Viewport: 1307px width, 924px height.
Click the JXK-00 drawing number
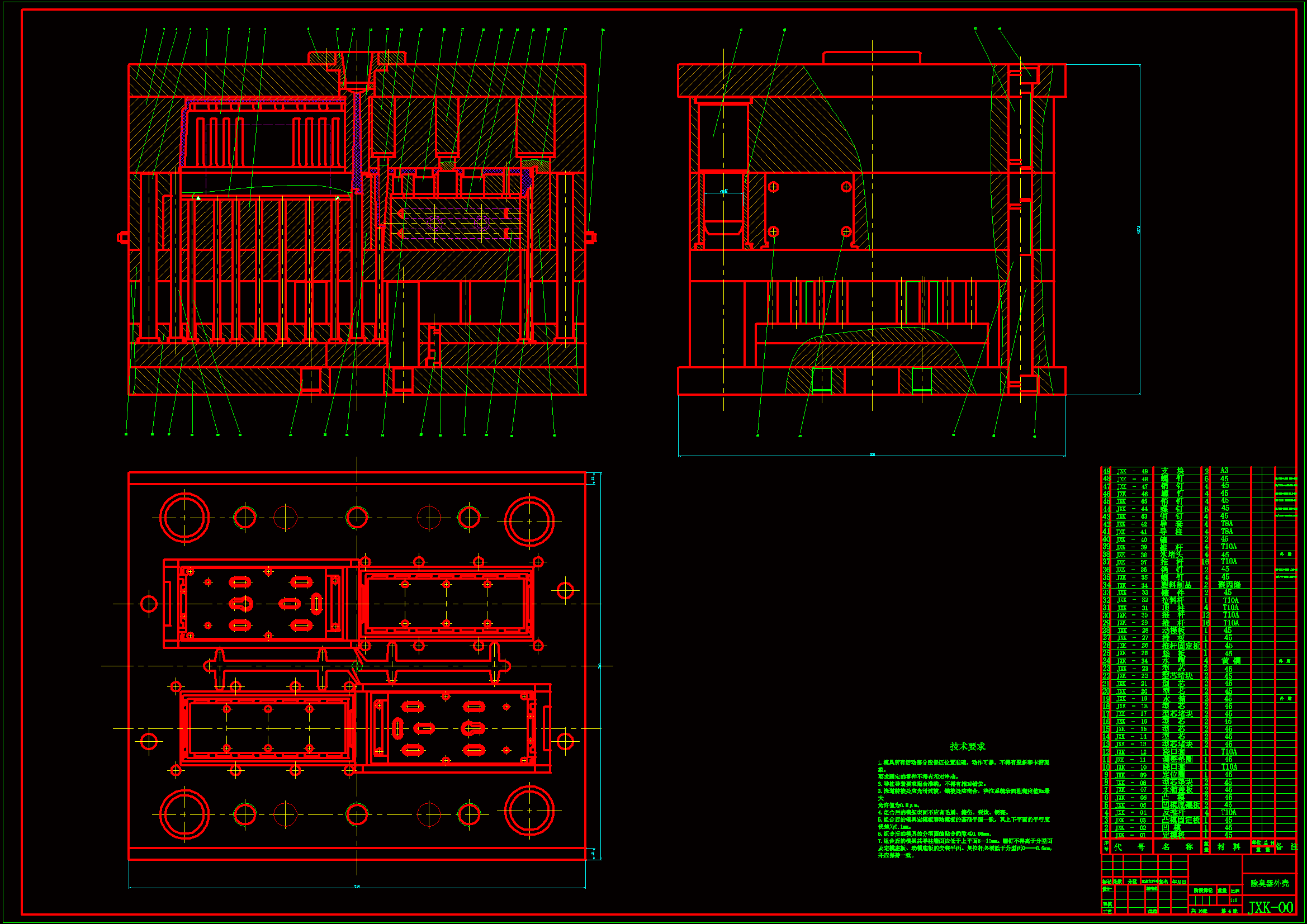tap(1271, 907)
